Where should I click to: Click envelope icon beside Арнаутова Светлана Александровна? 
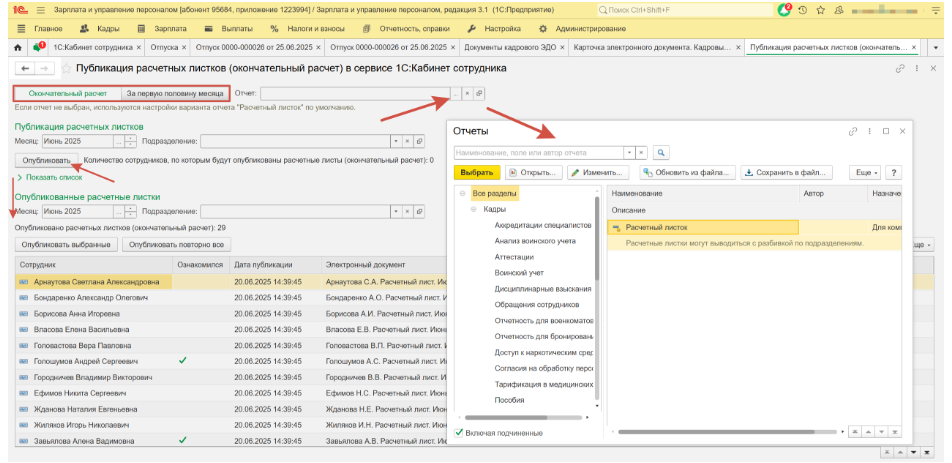[x=24, y=282]
